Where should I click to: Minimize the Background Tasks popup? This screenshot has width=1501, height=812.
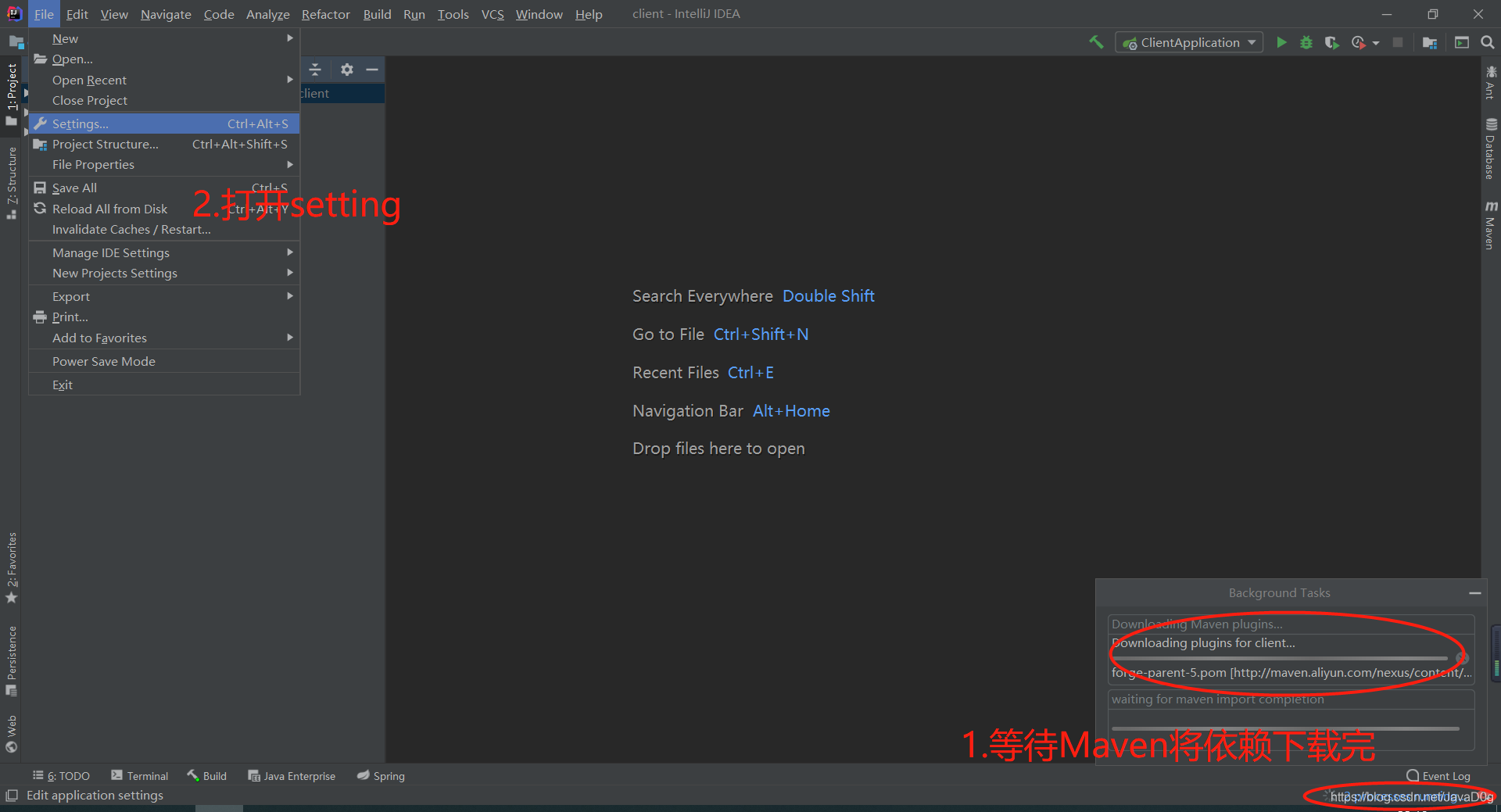(1475, 593)
